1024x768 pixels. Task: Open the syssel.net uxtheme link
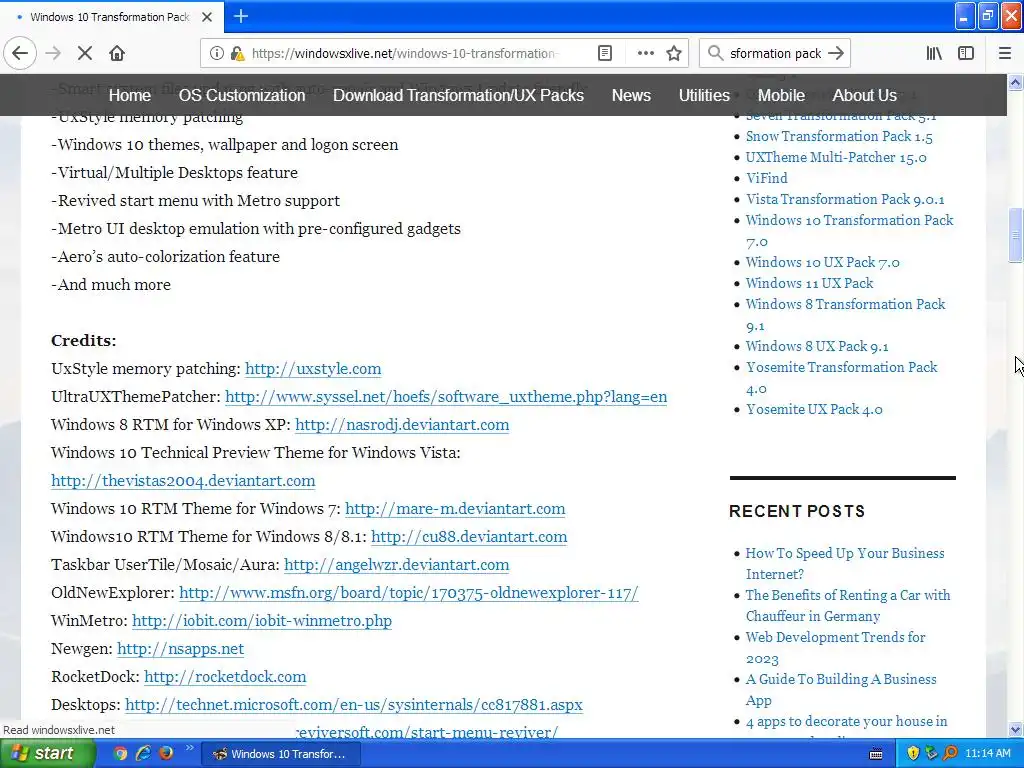click(x=445, y=396)
